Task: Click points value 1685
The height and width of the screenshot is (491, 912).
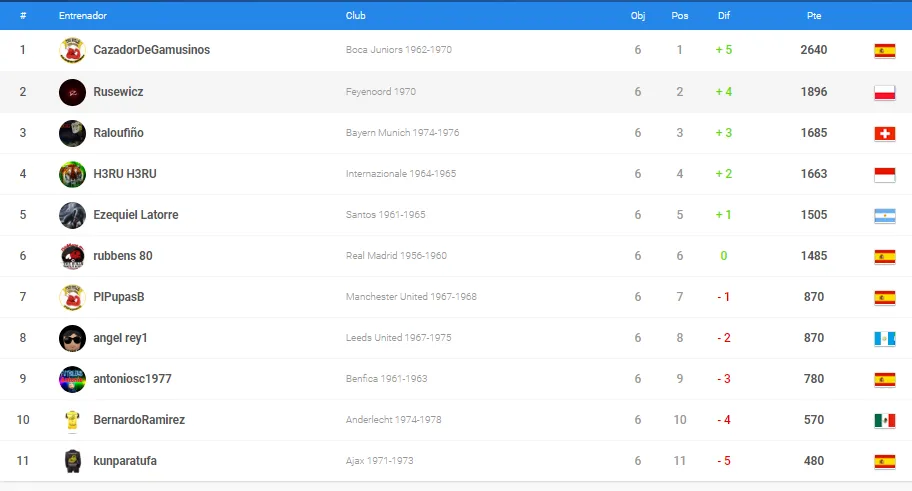Action: tap(814, 133)
